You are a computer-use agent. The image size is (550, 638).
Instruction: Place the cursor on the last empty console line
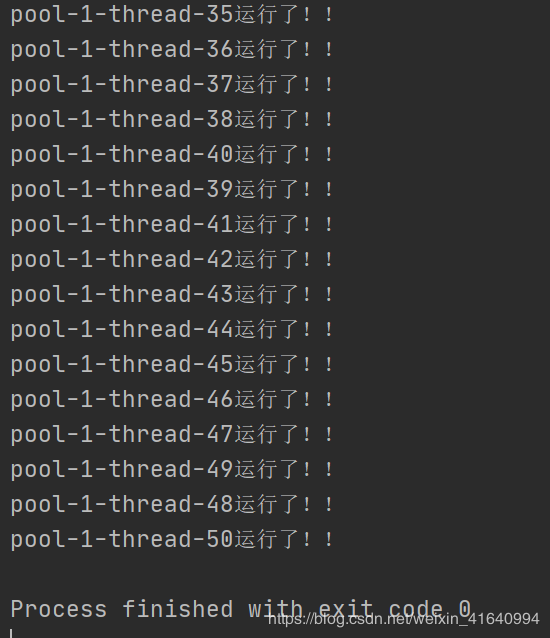point(275,634)
